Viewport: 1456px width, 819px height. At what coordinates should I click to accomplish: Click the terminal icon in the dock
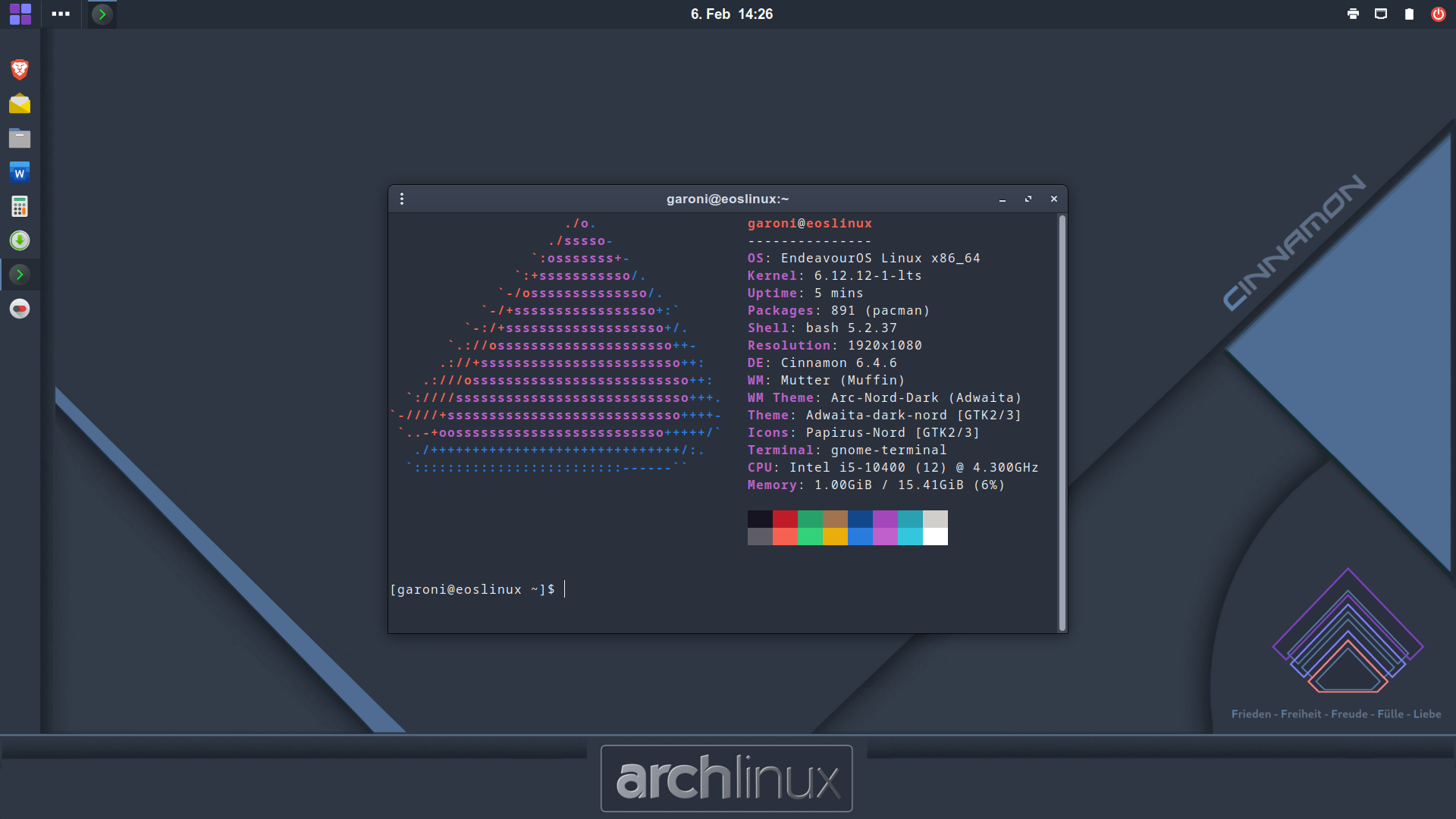coord(20,275)
